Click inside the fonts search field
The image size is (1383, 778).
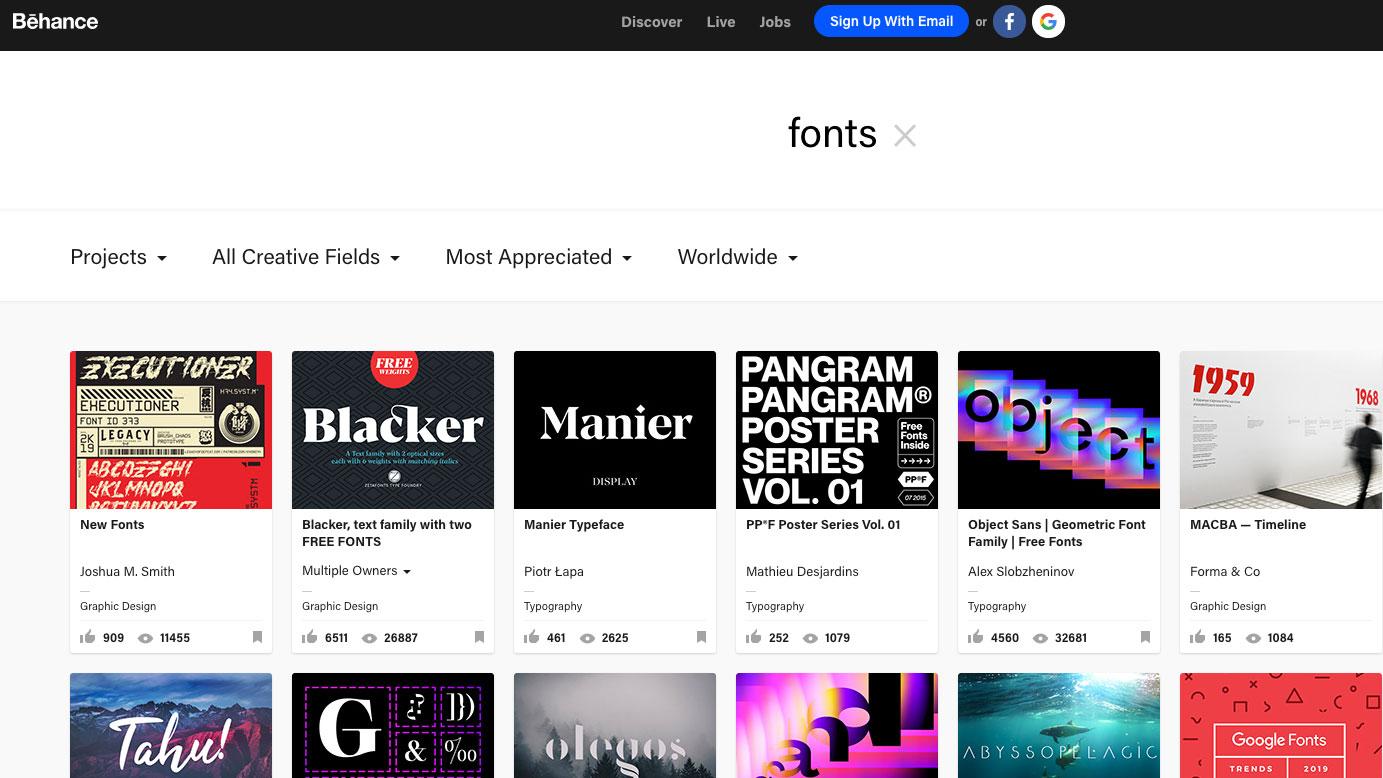click(x=832, y=134)
